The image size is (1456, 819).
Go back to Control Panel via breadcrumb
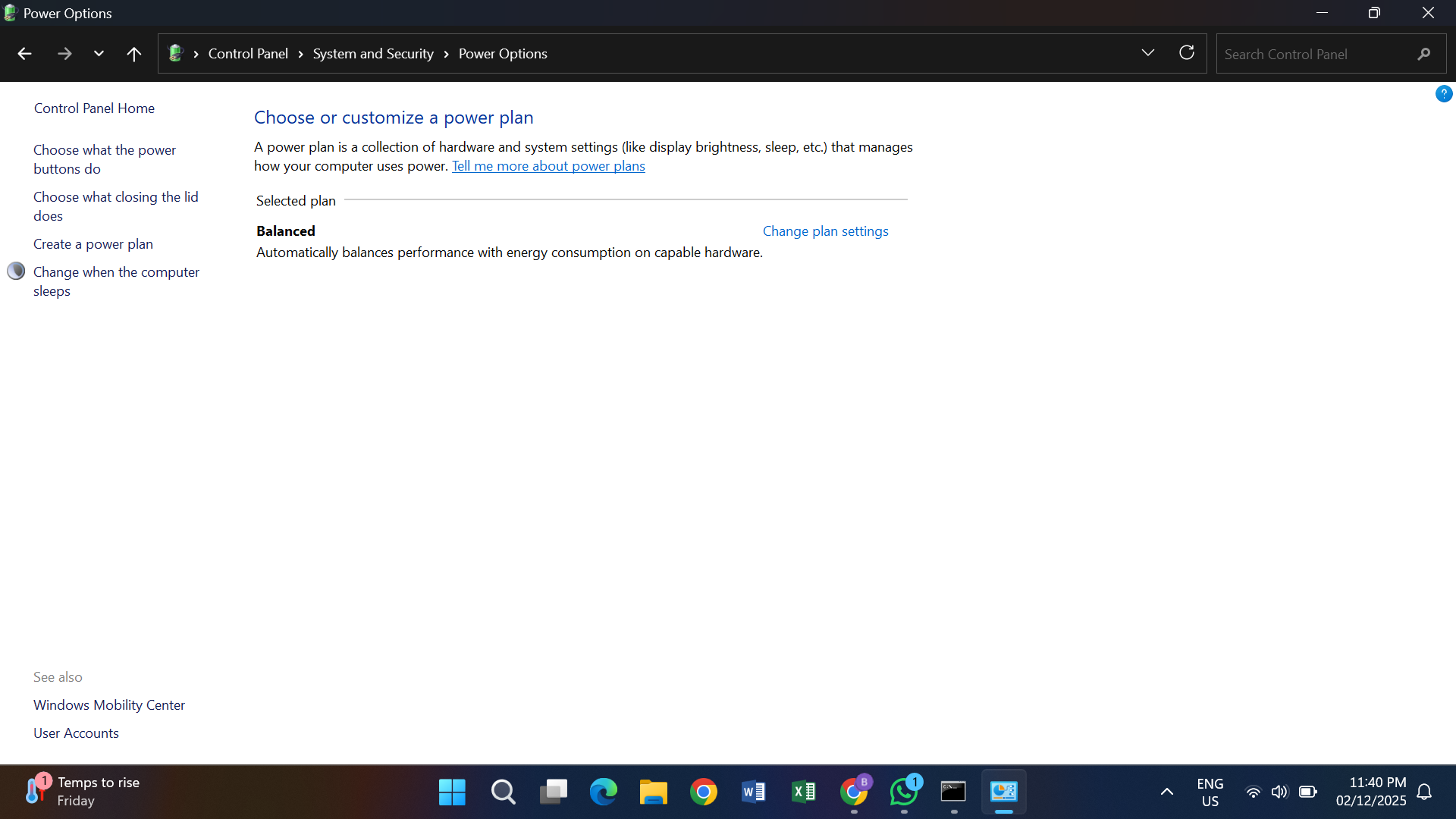click(248, 53)
